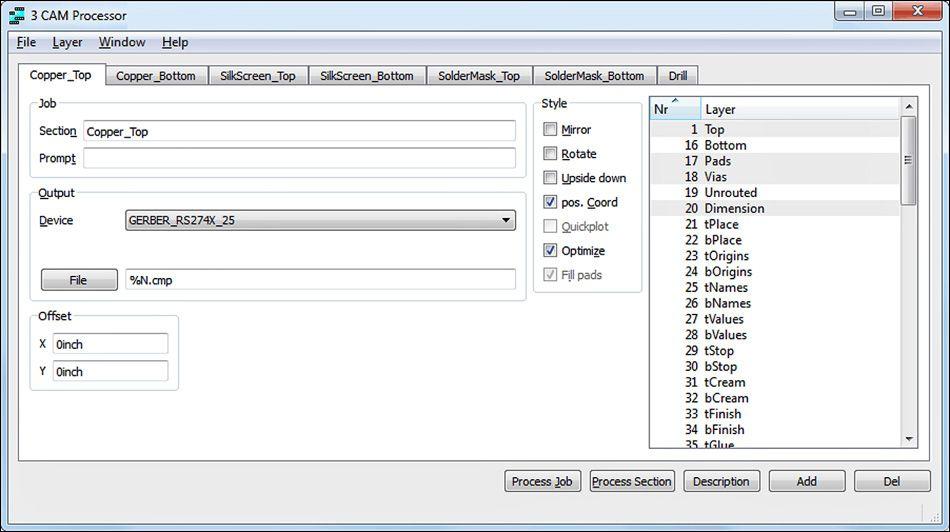Select layer 21 tPlace in list
This screenshot has width=950, height=532.
pos(776,224)
